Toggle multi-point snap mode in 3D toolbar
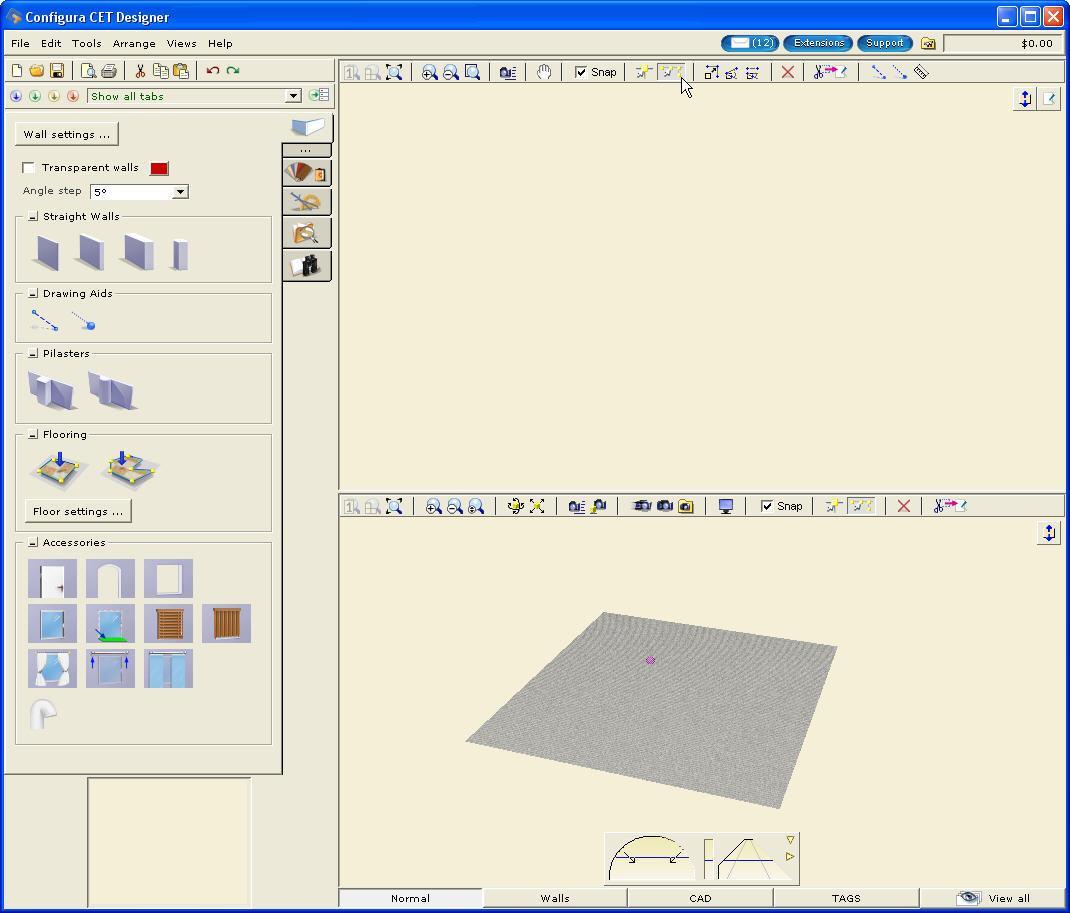The height and width of the screenshot is (913, 1070). point(861,506)
